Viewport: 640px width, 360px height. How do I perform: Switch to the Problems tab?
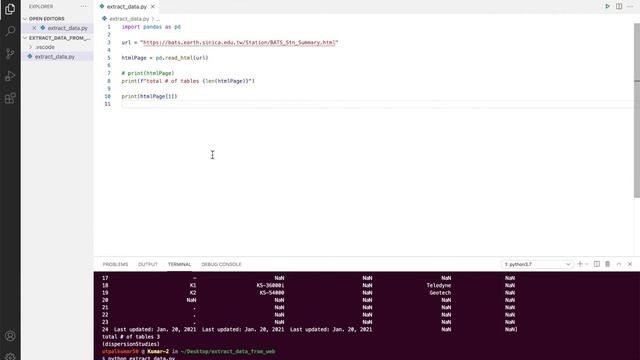(115, 264)
